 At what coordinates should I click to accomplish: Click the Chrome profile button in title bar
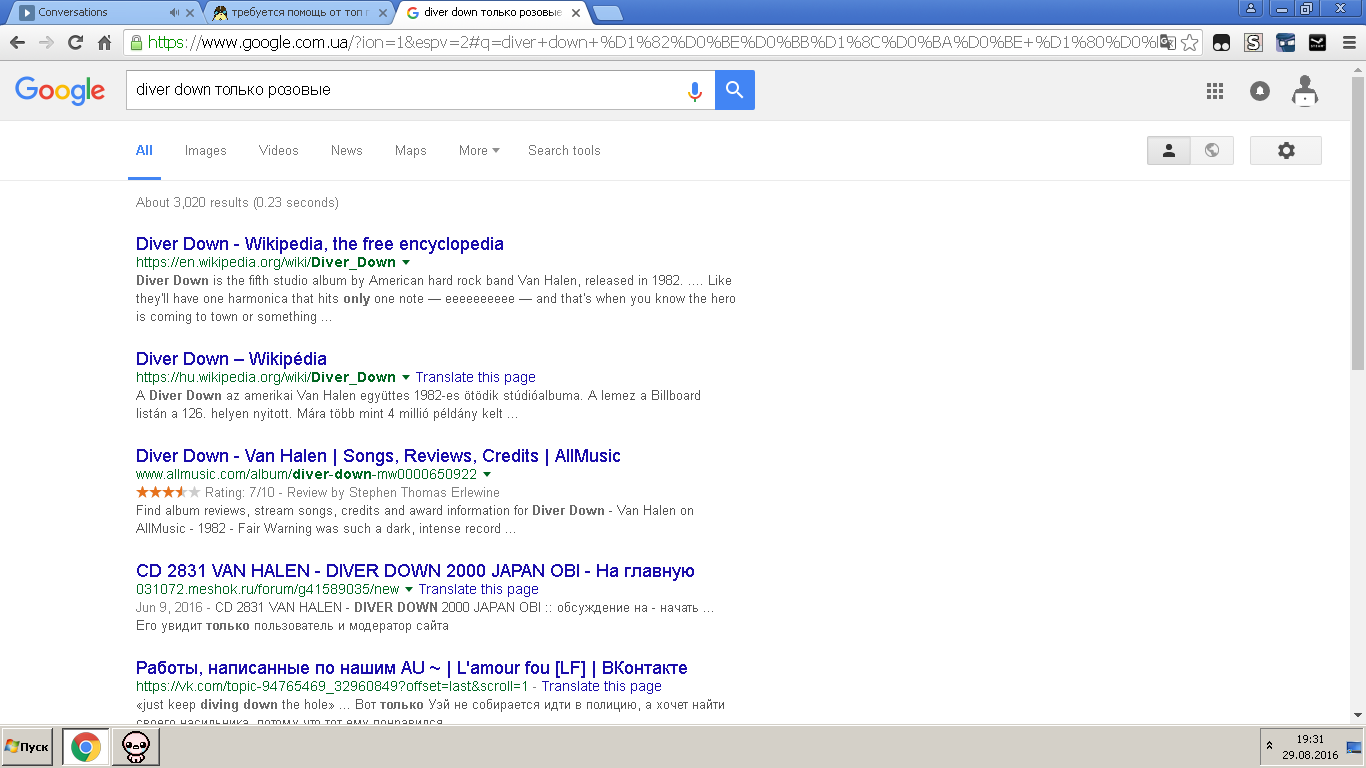1251,9
